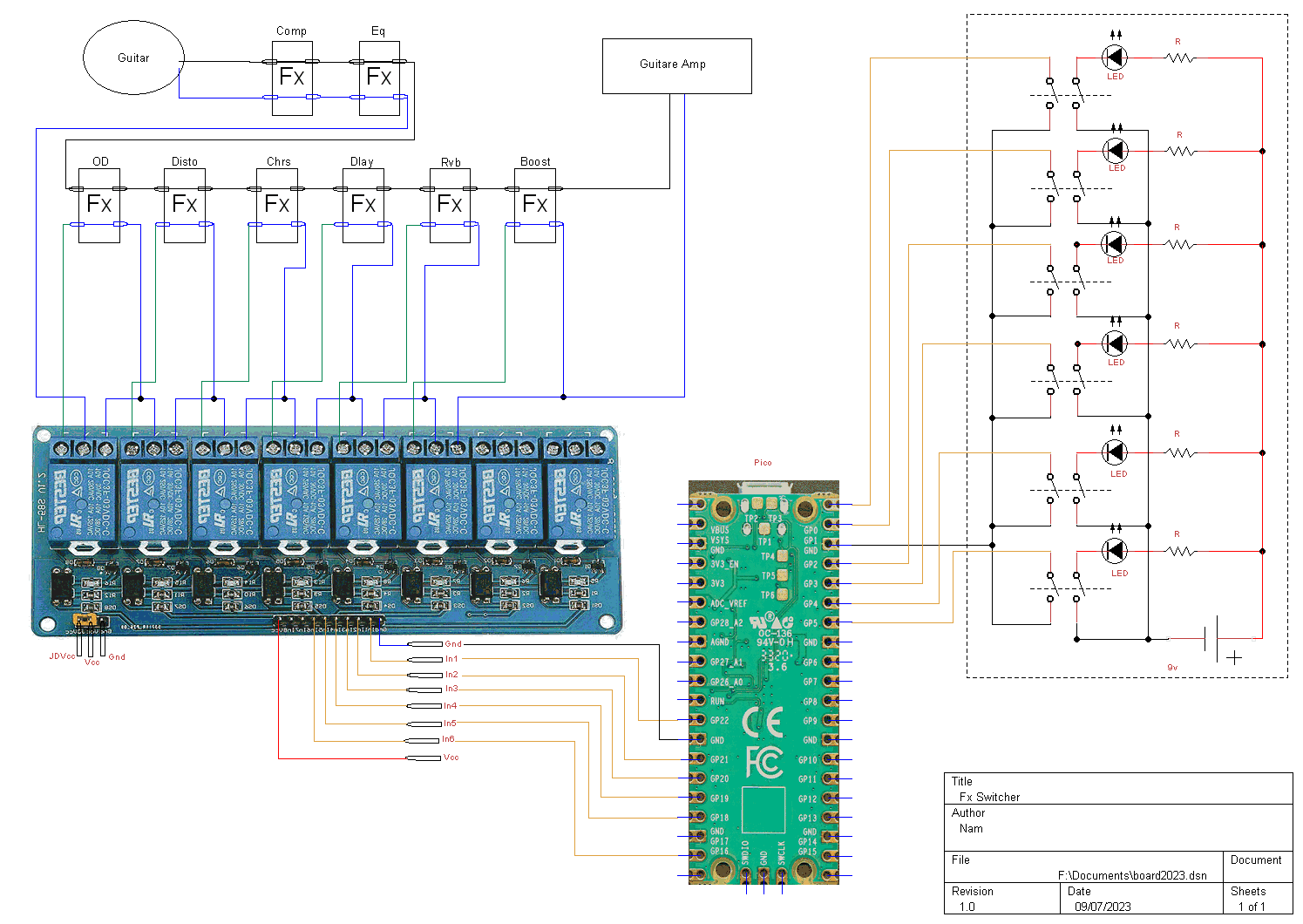
Task: Click the GP18 pin label on Pico
Action: pyautogui.click(x=719, y=818)
